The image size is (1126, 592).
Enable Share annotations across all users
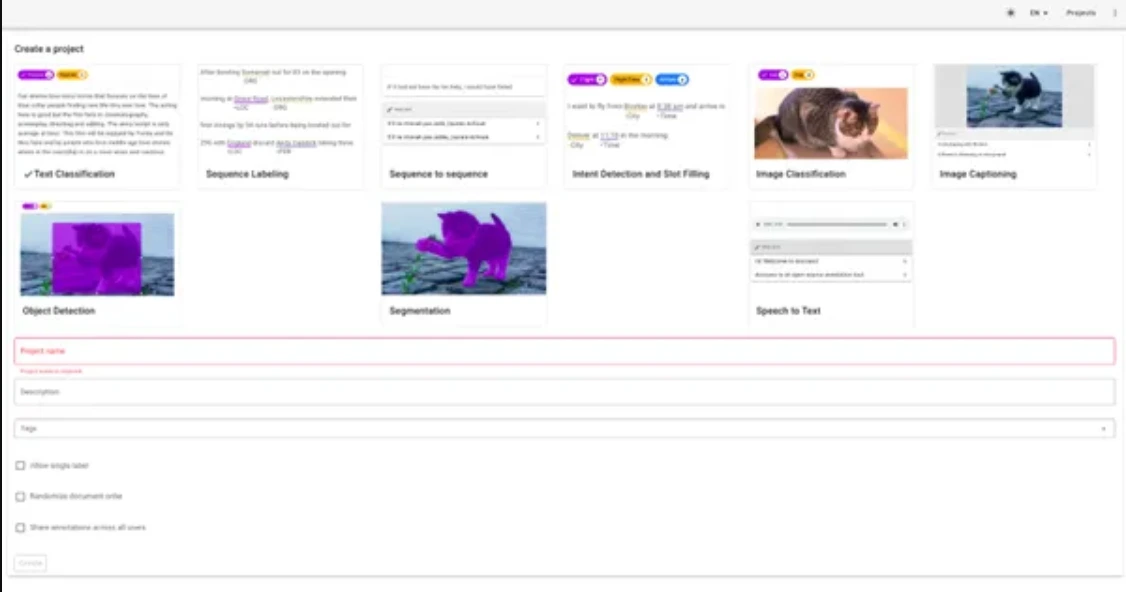click(18, 527)
